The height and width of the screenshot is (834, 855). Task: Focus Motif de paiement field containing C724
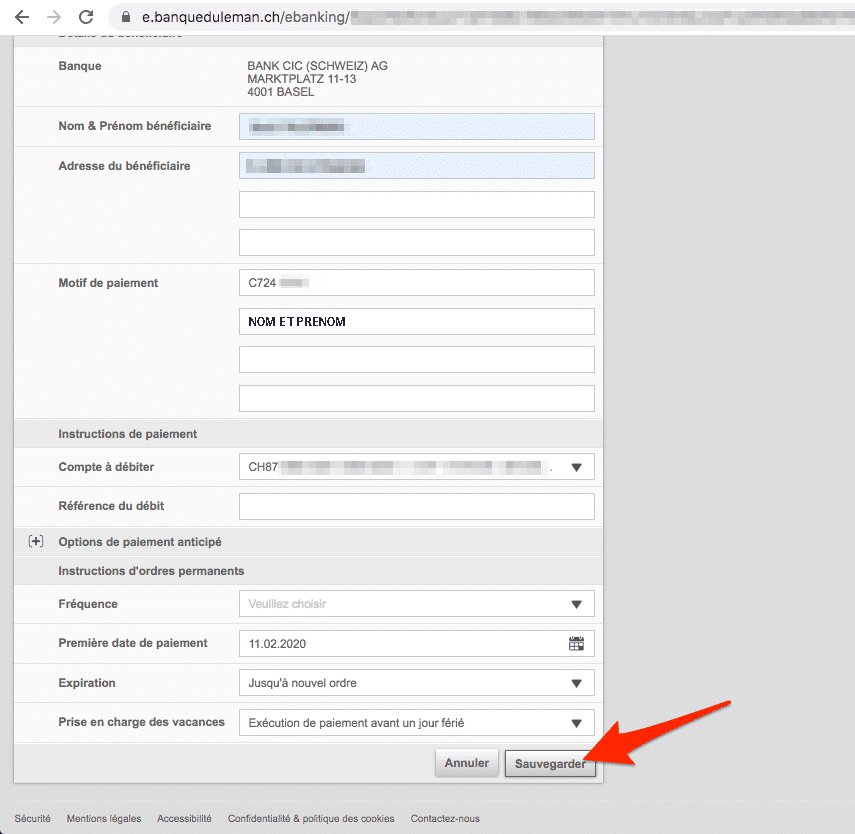(417, 283)
